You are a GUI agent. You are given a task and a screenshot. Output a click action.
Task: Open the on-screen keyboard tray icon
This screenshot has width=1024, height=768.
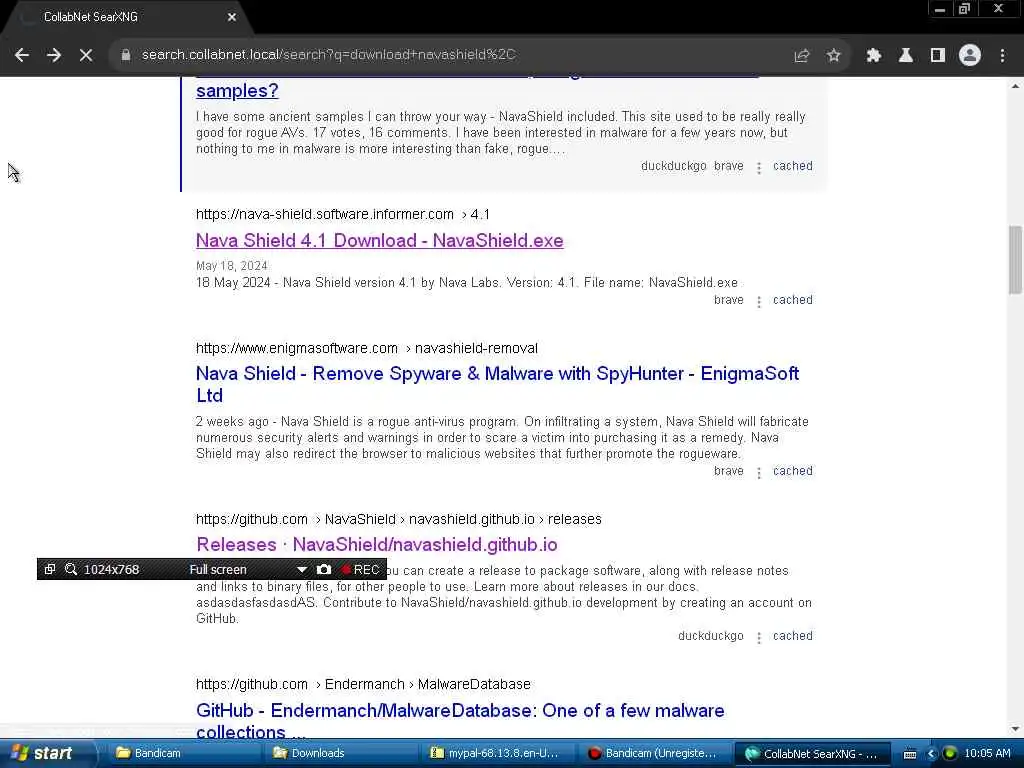click(x=910, y=754)
